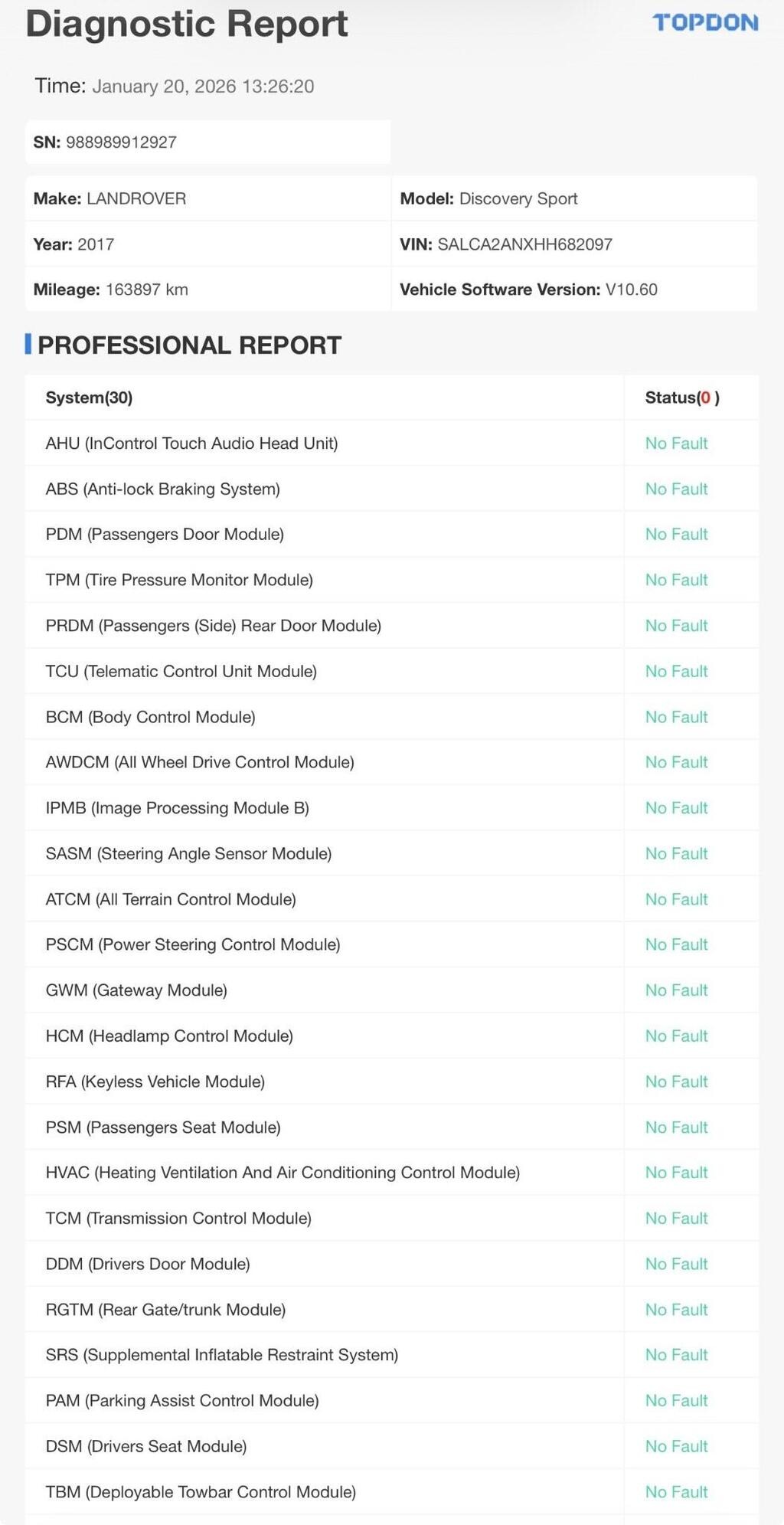Click the Mileage 163897 km cell
784x1525 pixels.
coord(207,290)
